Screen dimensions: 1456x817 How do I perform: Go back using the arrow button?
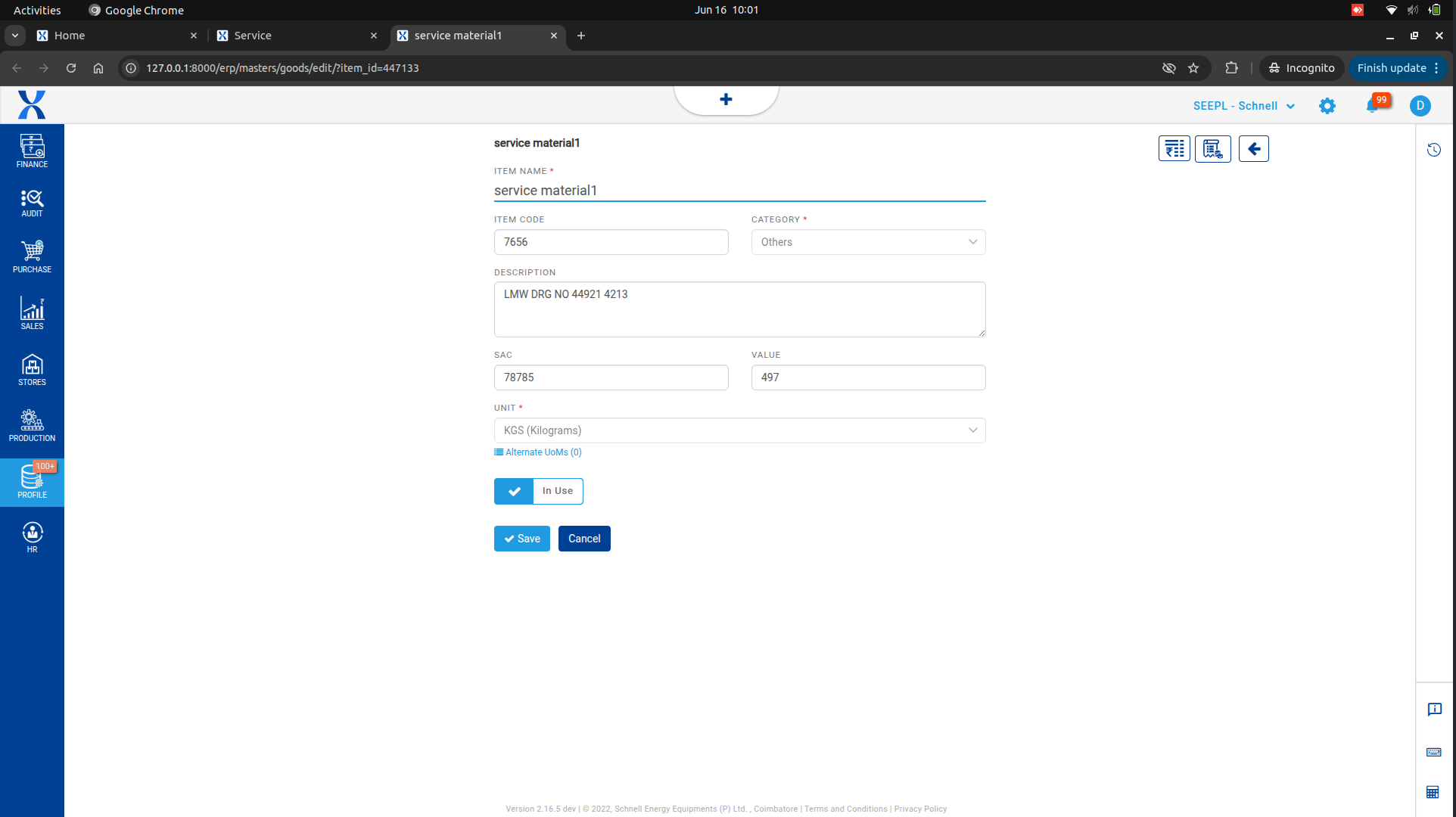pos(1254,149)
